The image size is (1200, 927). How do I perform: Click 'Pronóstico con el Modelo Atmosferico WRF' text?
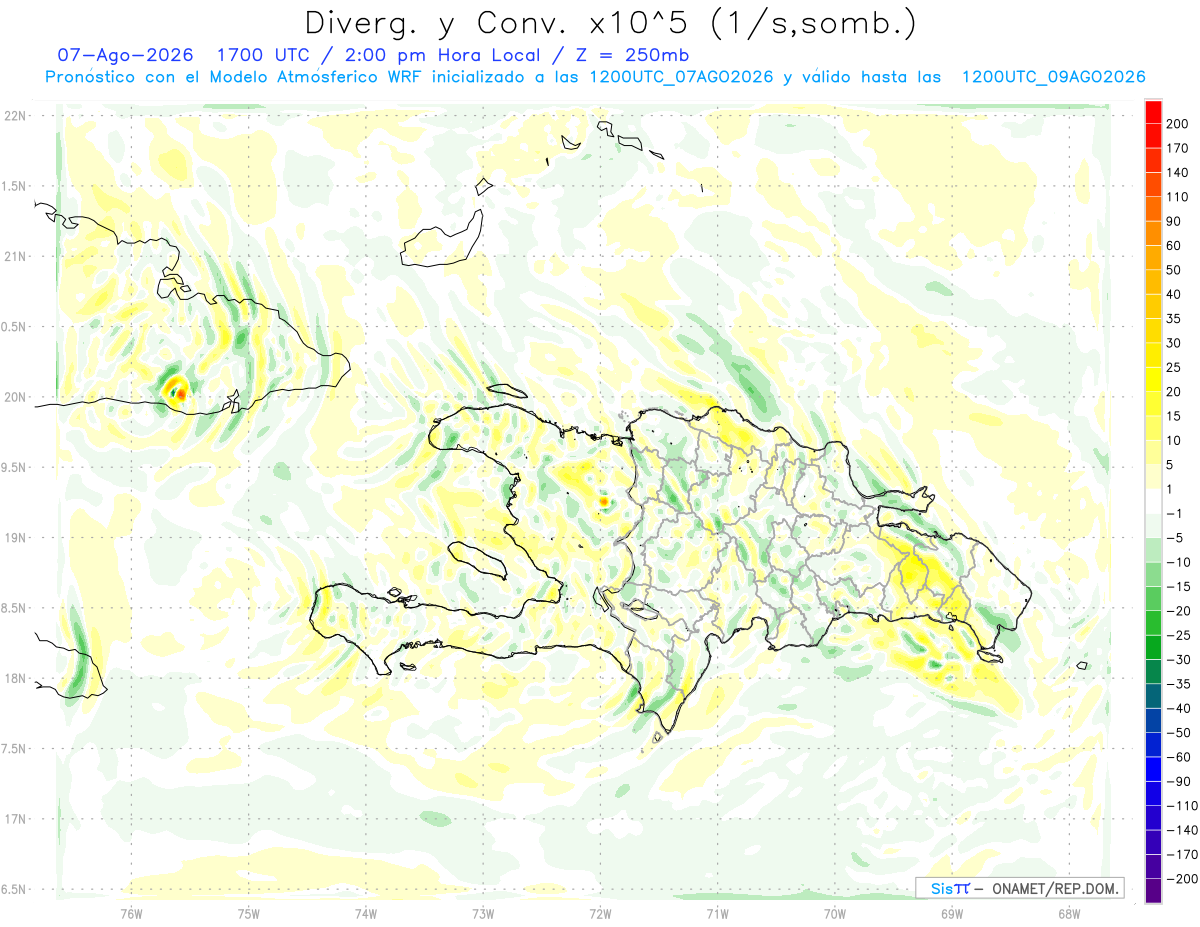(x=236, y=77)
